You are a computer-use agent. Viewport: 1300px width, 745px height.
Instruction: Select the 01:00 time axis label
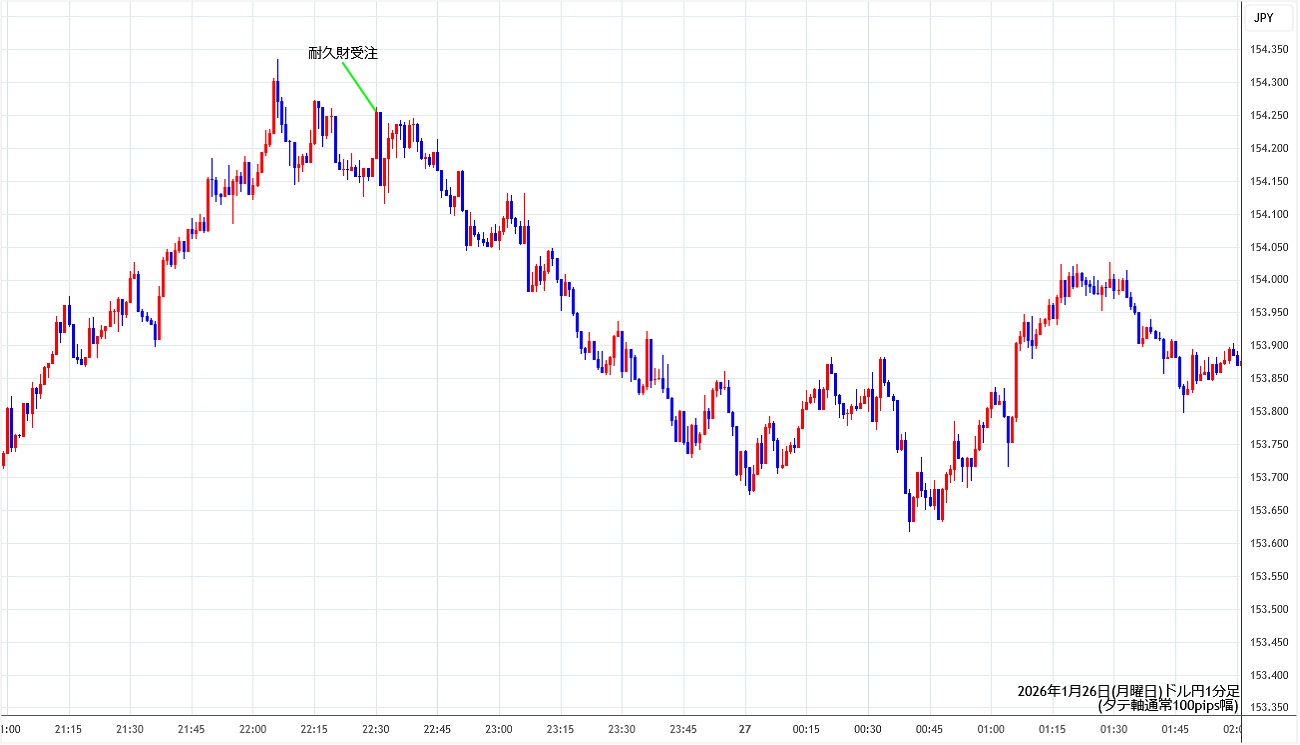click(991, 729)
